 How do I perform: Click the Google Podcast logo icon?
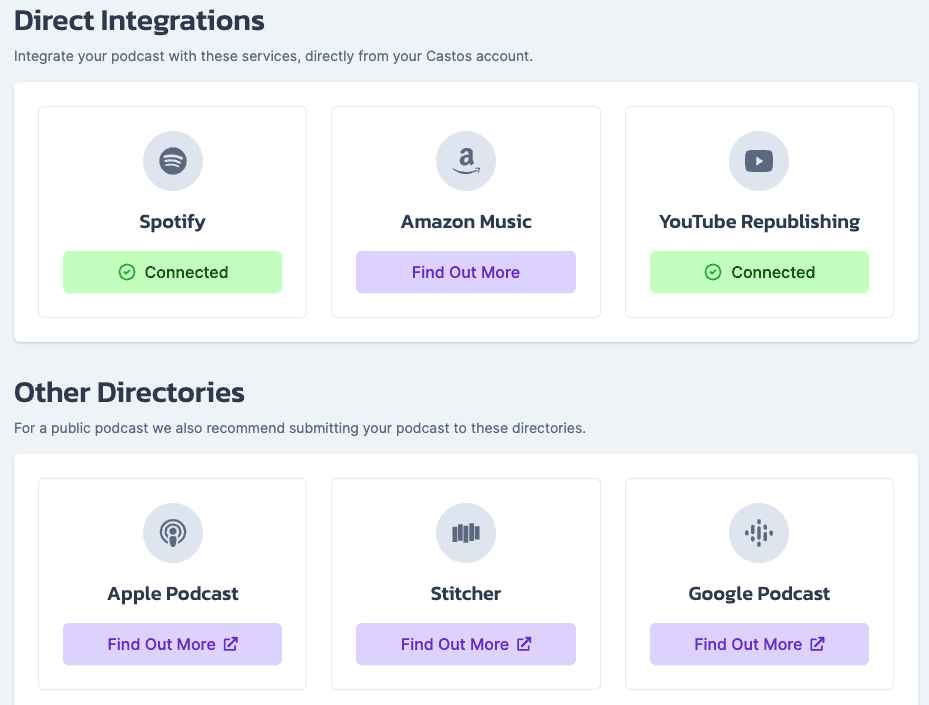758,533
